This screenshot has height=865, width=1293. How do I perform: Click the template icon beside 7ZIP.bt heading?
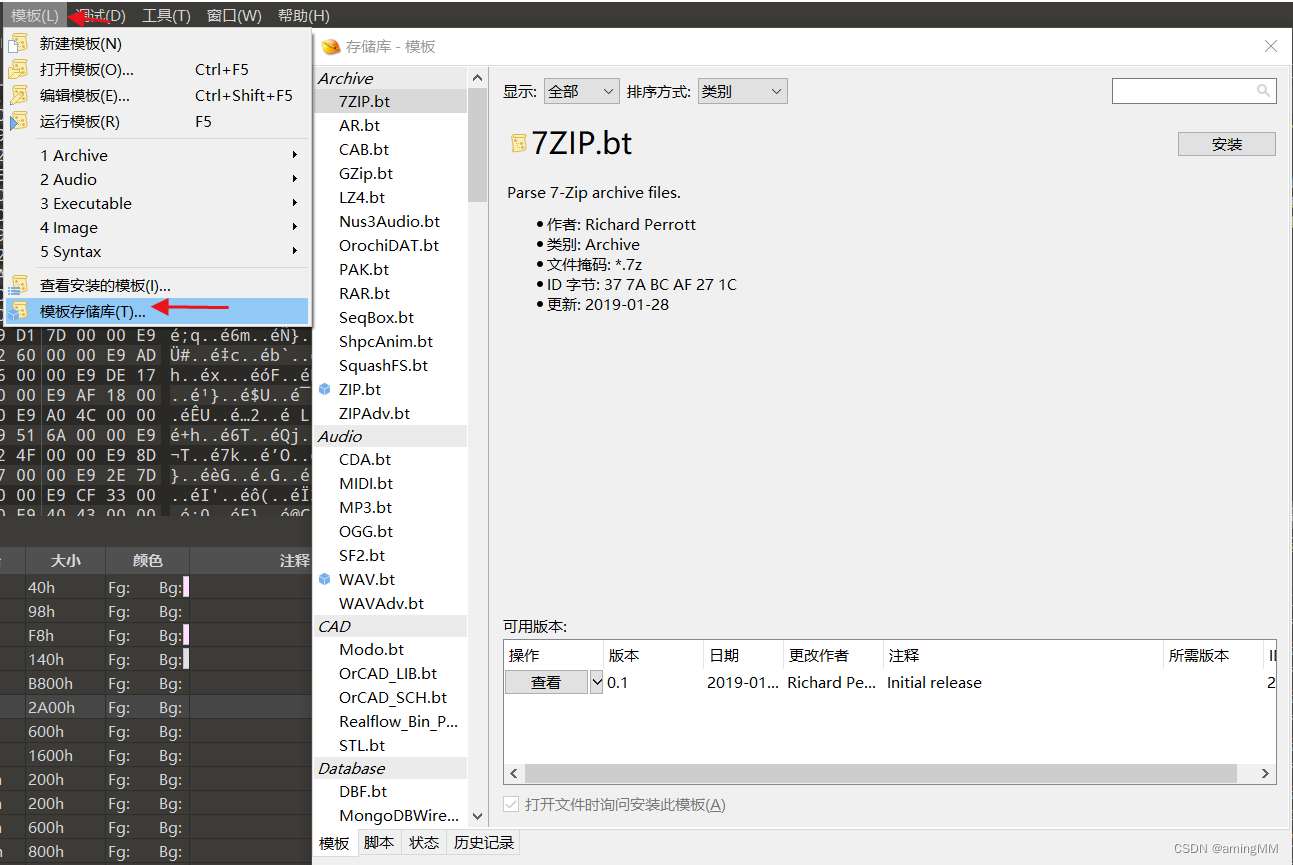pos(518,143)
